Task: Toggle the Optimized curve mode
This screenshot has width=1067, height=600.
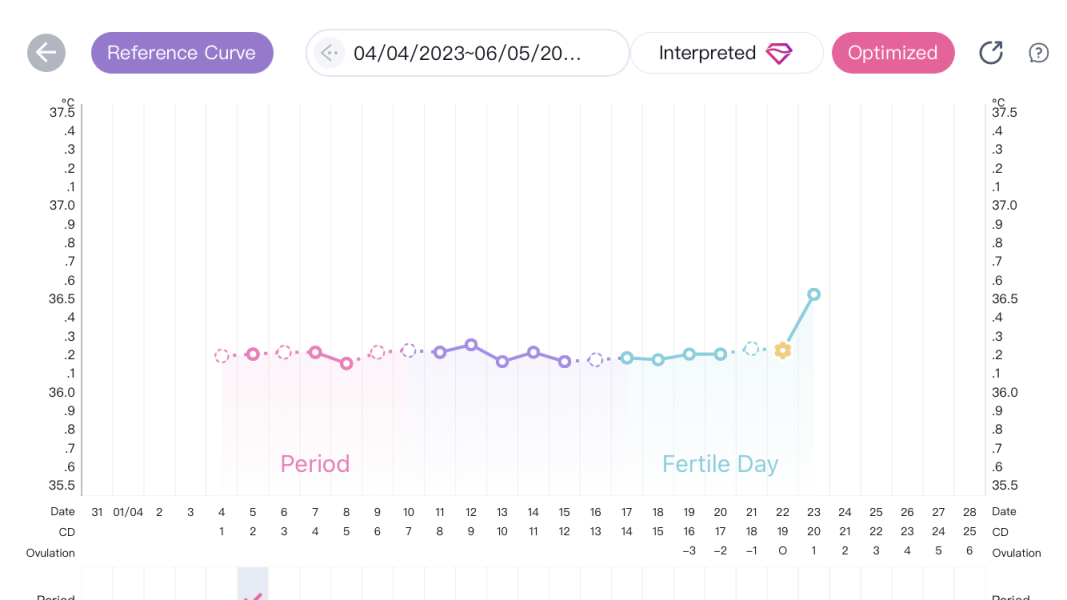Action: 892,53
